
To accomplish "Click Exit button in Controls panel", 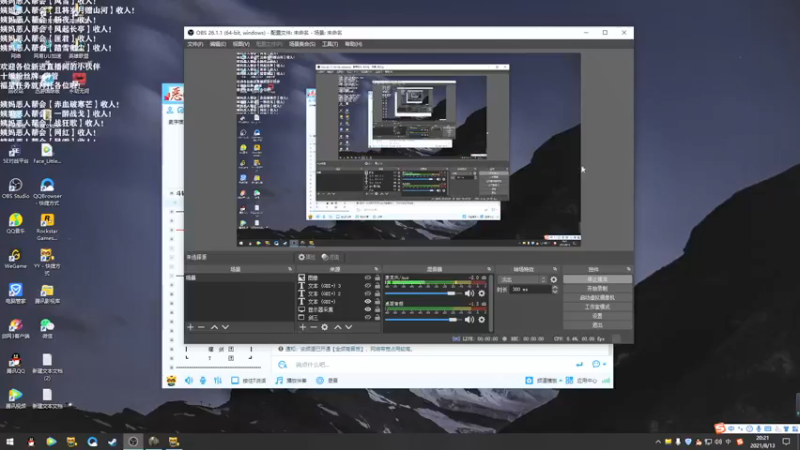I will 597,325.
